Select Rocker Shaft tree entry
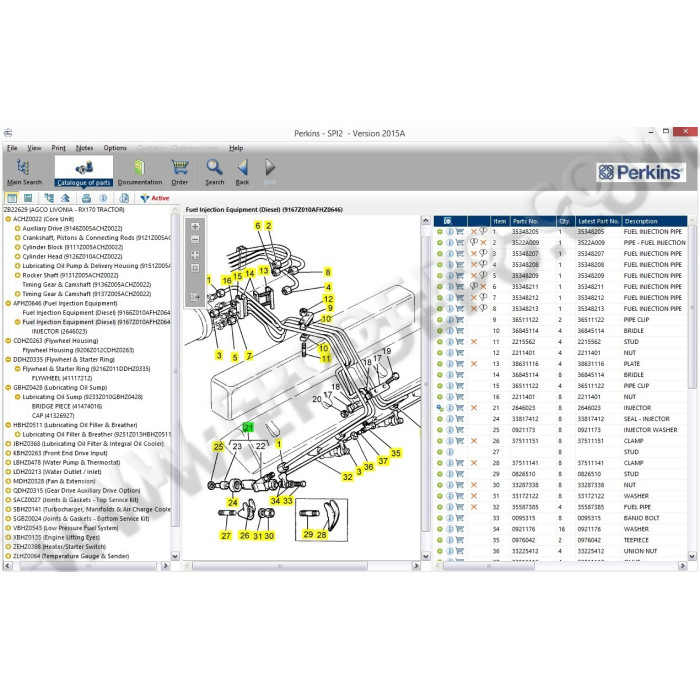Viewport: 700px width, 700px height. 70,275
